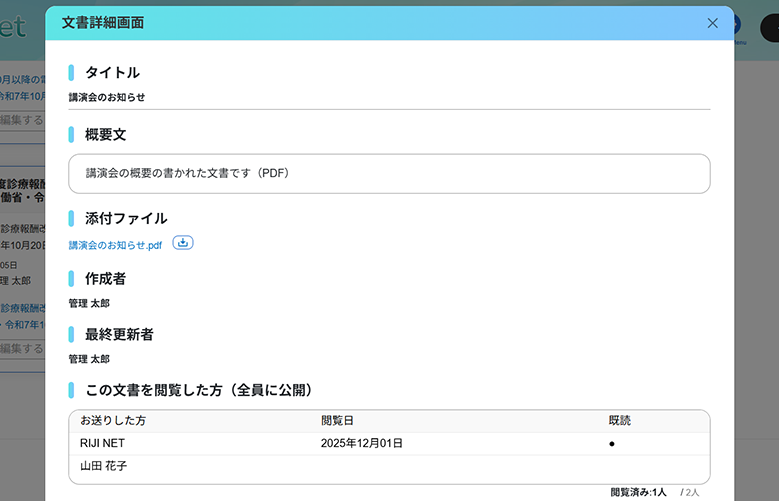Click the 既読 column header
Viewport: 779px width, 501px height.
point(620,420)
